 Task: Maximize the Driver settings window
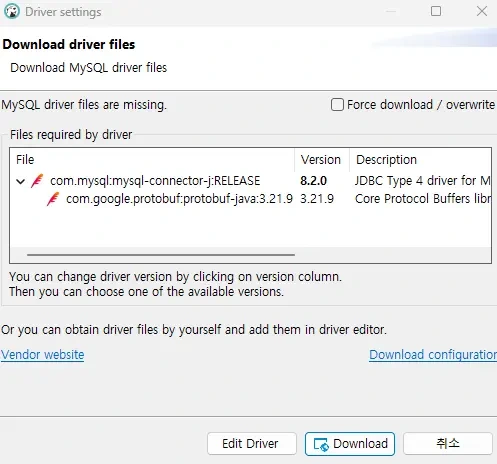tap(436, 11)
